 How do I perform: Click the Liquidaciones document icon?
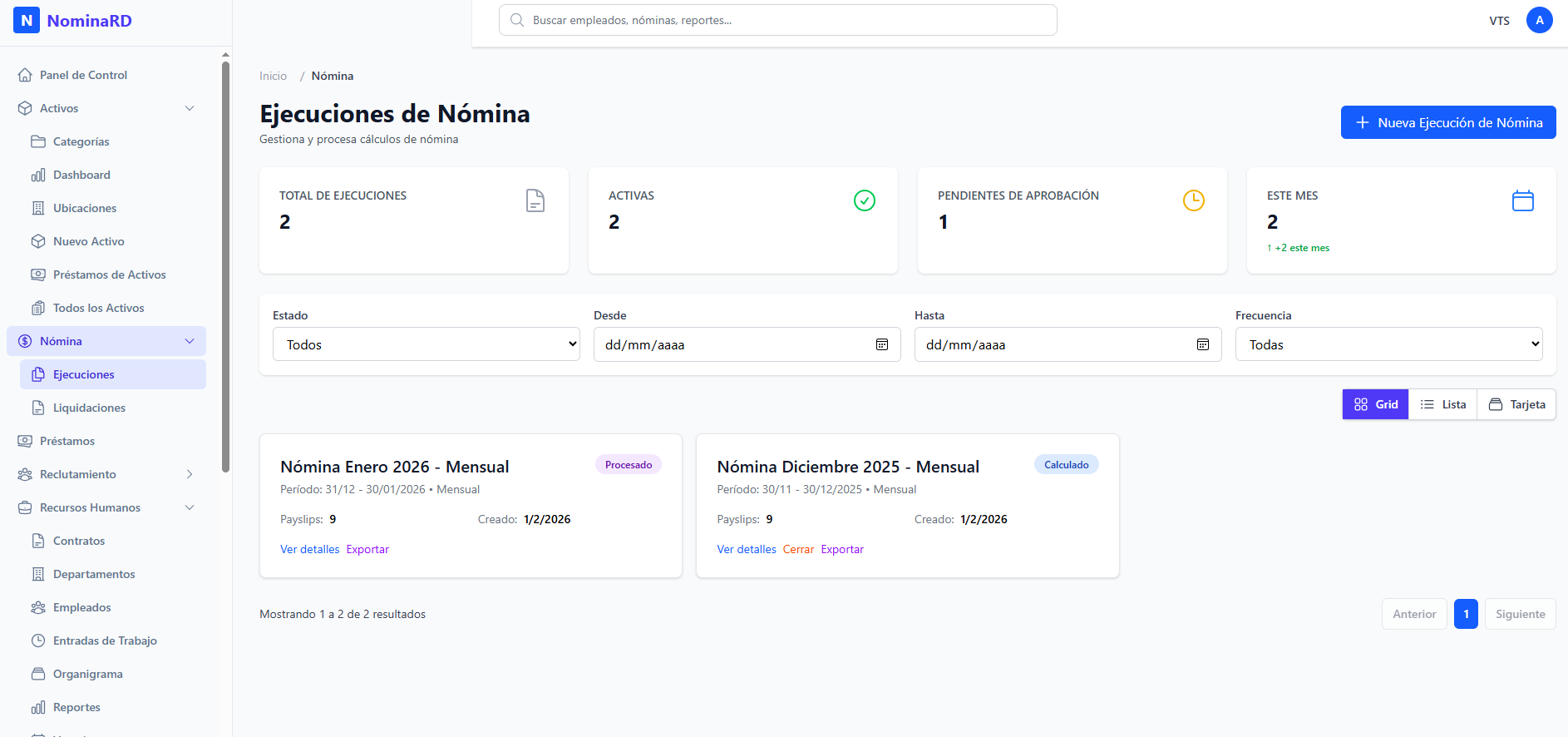click(x=38, y=408)
